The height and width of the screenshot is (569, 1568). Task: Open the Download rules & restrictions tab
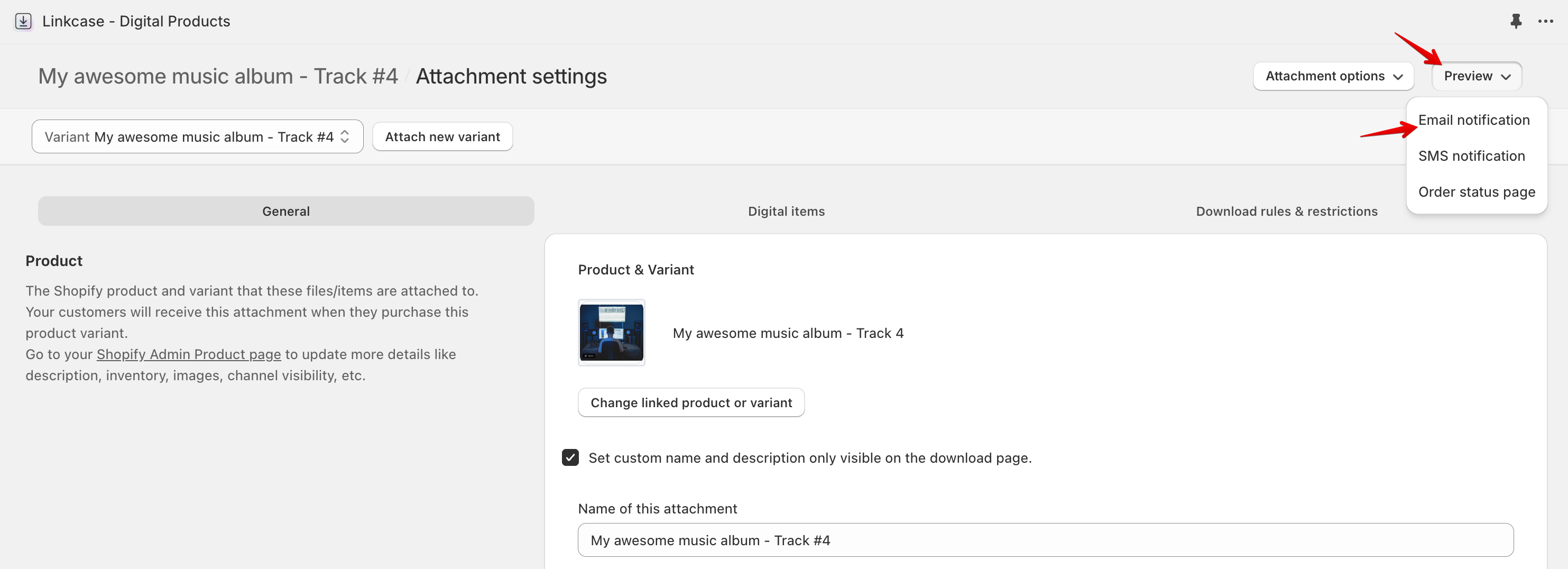click(1286, 211)
